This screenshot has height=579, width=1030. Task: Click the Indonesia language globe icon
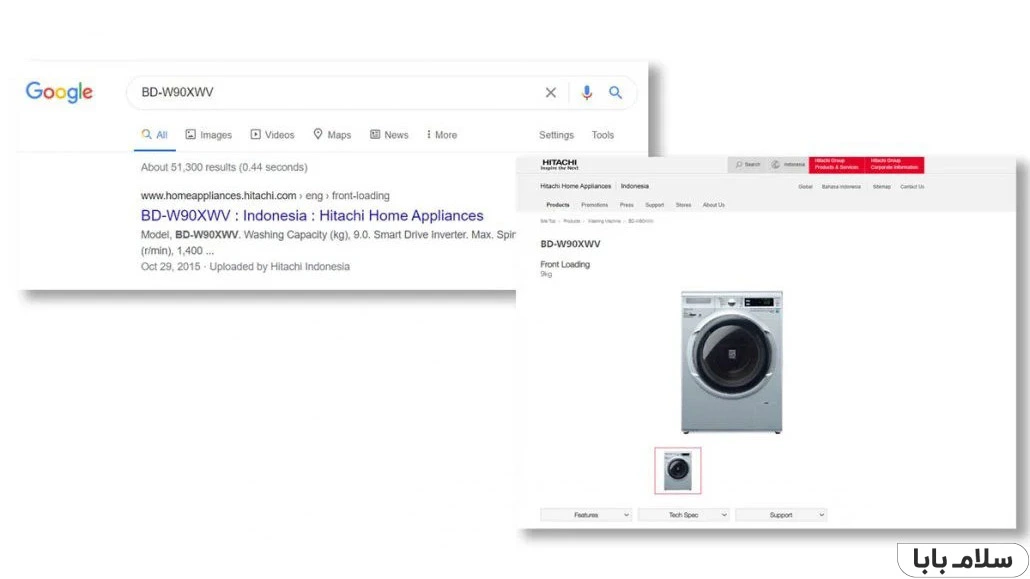pyautogui.click(x=776, y=165)
